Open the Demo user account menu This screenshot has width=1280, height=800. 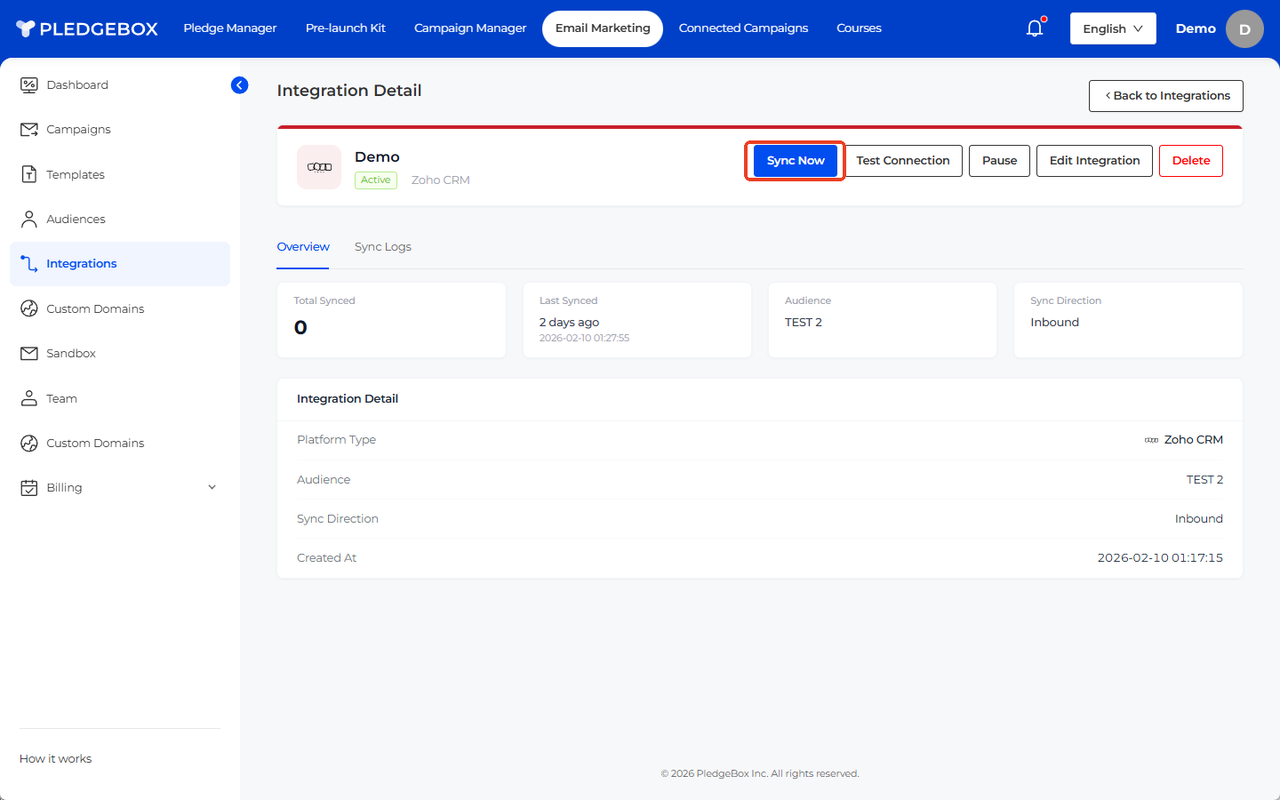pyautogui.click(x=1218, y=29)
